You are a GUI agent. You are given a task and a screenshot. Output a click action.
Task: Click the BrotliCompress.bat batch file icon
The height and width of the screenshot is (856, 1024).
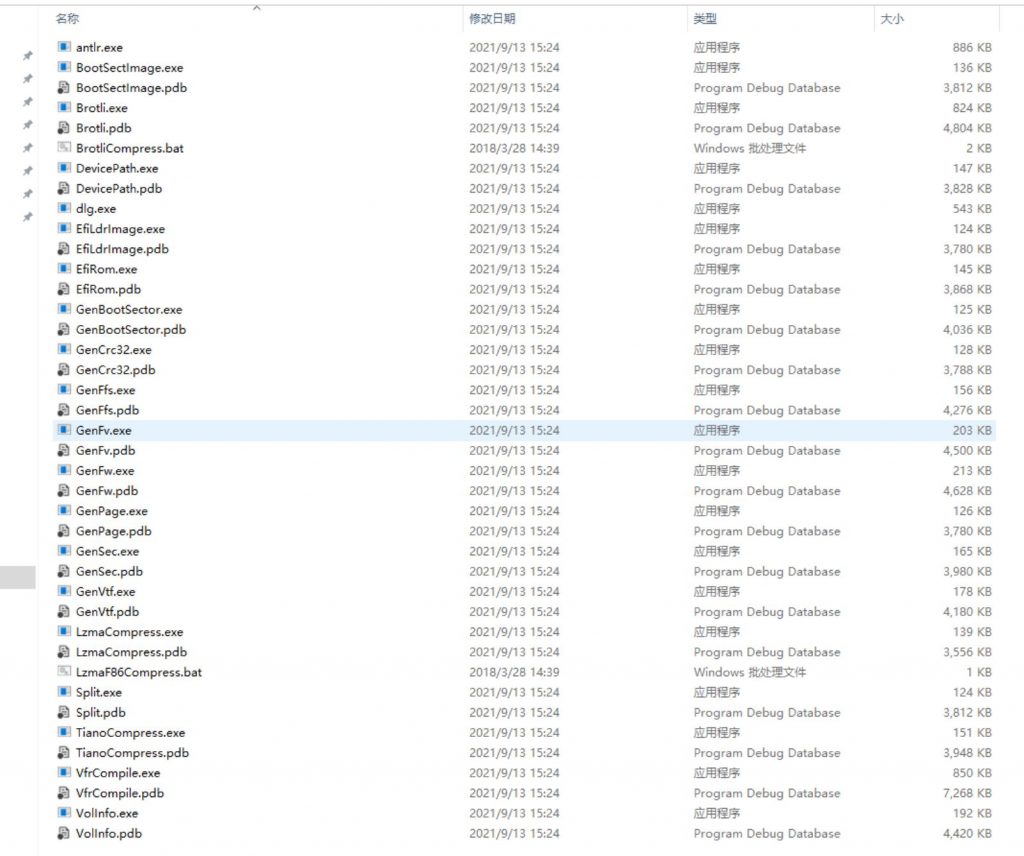[64, 148]
